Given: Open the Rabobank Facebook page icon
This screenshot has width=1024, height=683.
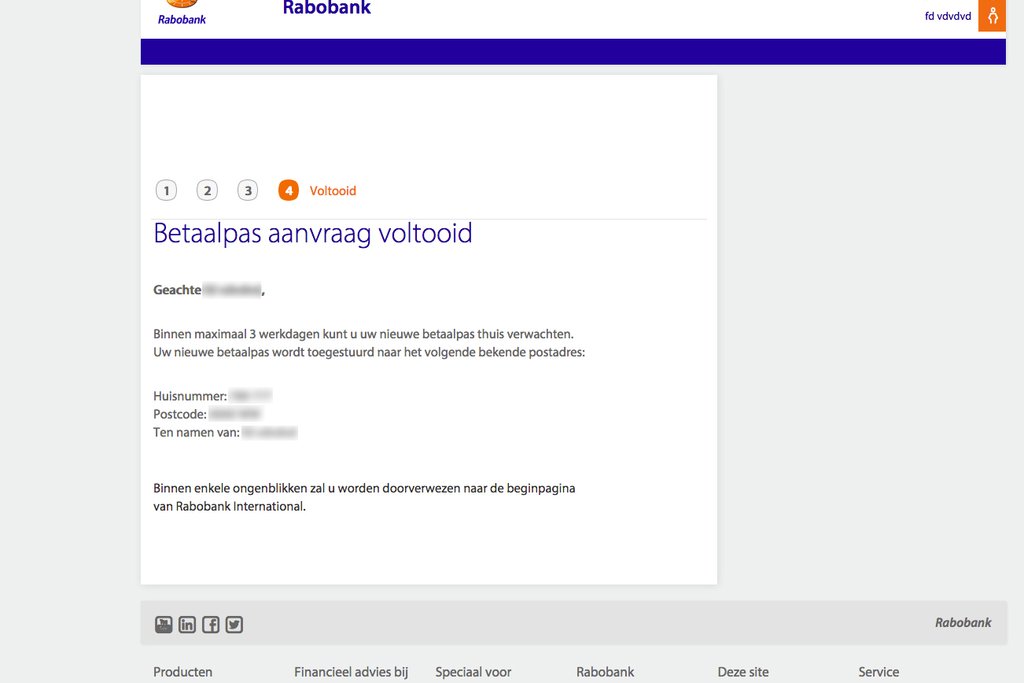Looking at the screenshot, I should click(x=211, y=625).
